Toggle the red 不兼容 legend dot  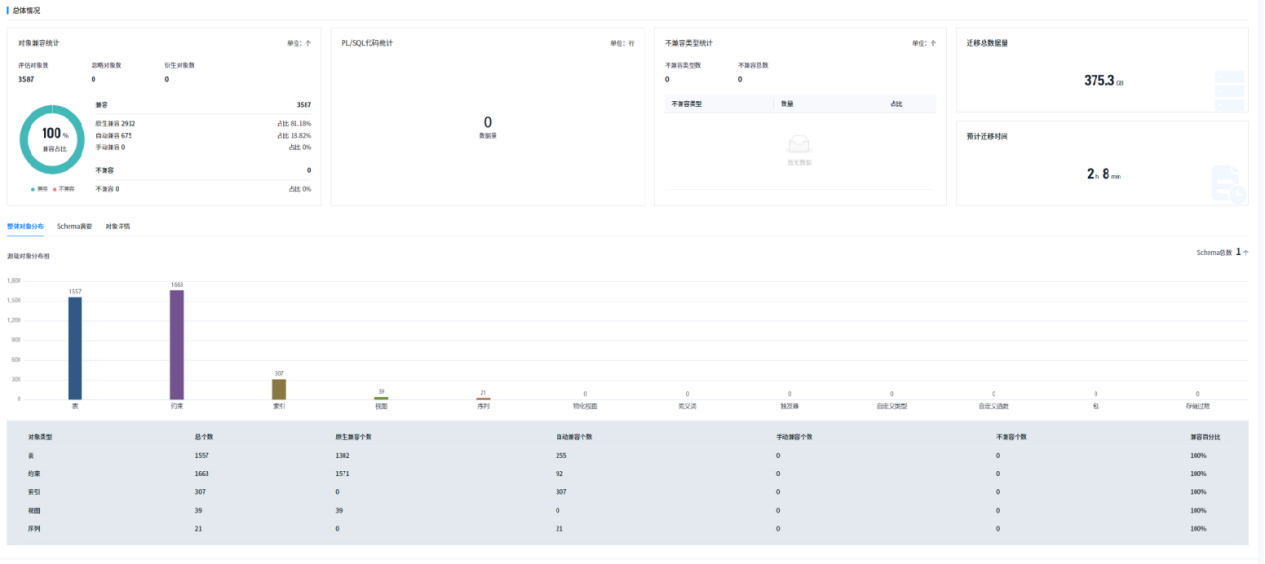pyautogui.click(x=55, y=188)
